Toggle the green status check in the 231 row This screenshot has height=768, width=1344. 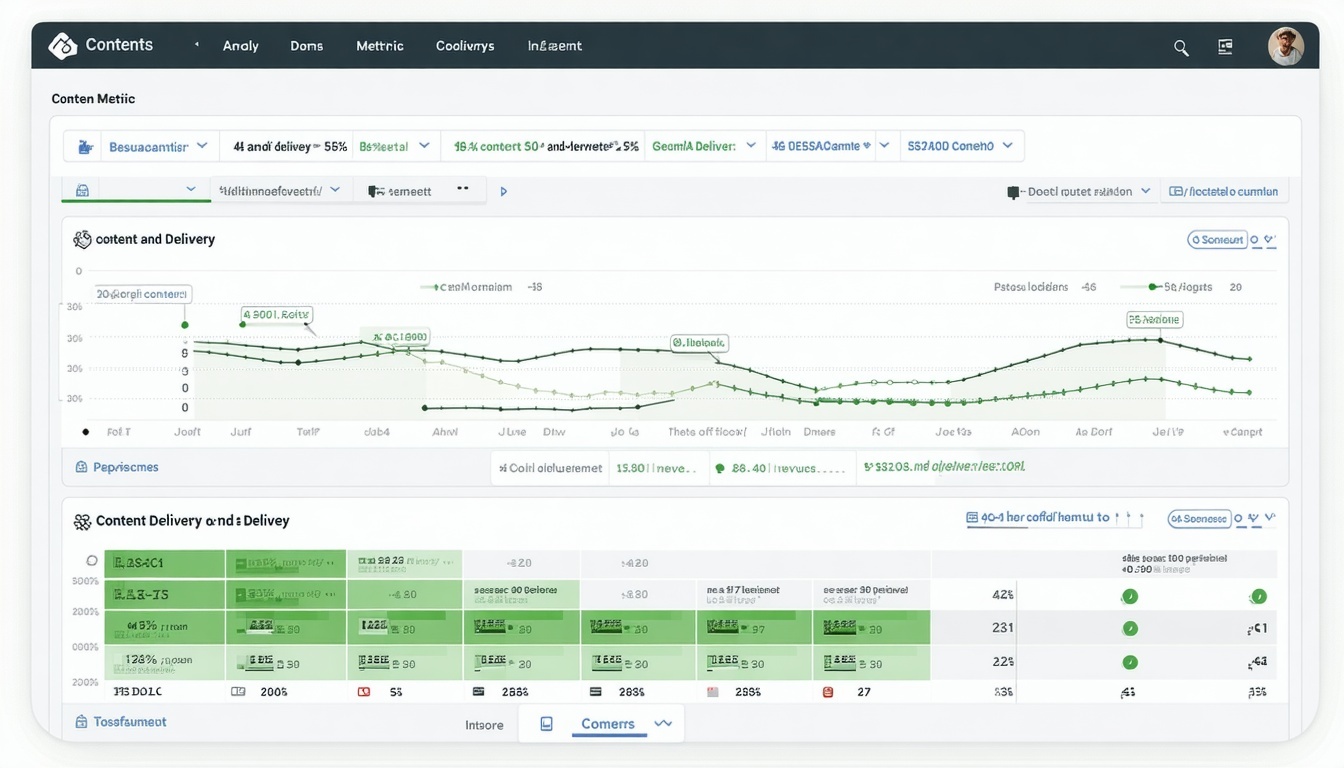point(1130,628)
